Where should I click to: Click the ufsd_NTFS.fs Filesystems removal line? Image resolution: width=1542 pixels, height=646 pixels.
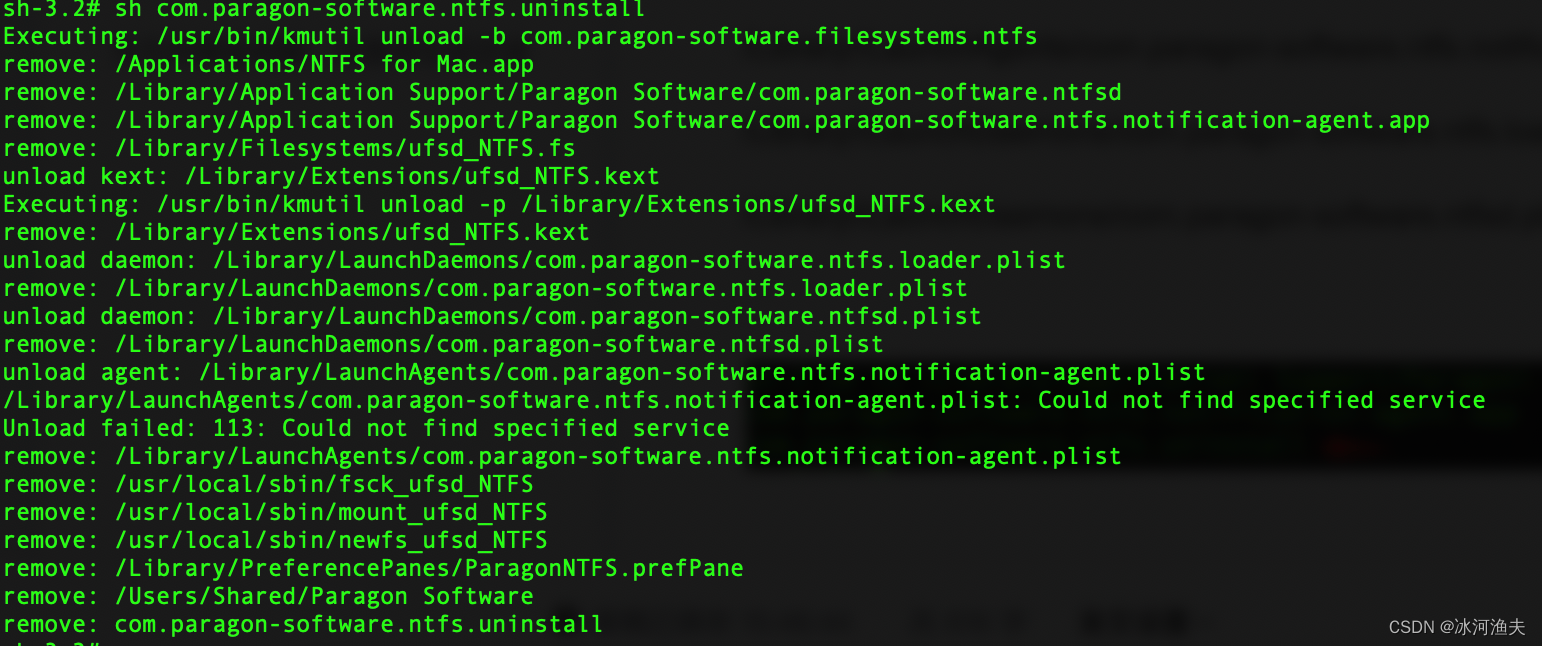(289, 149)
